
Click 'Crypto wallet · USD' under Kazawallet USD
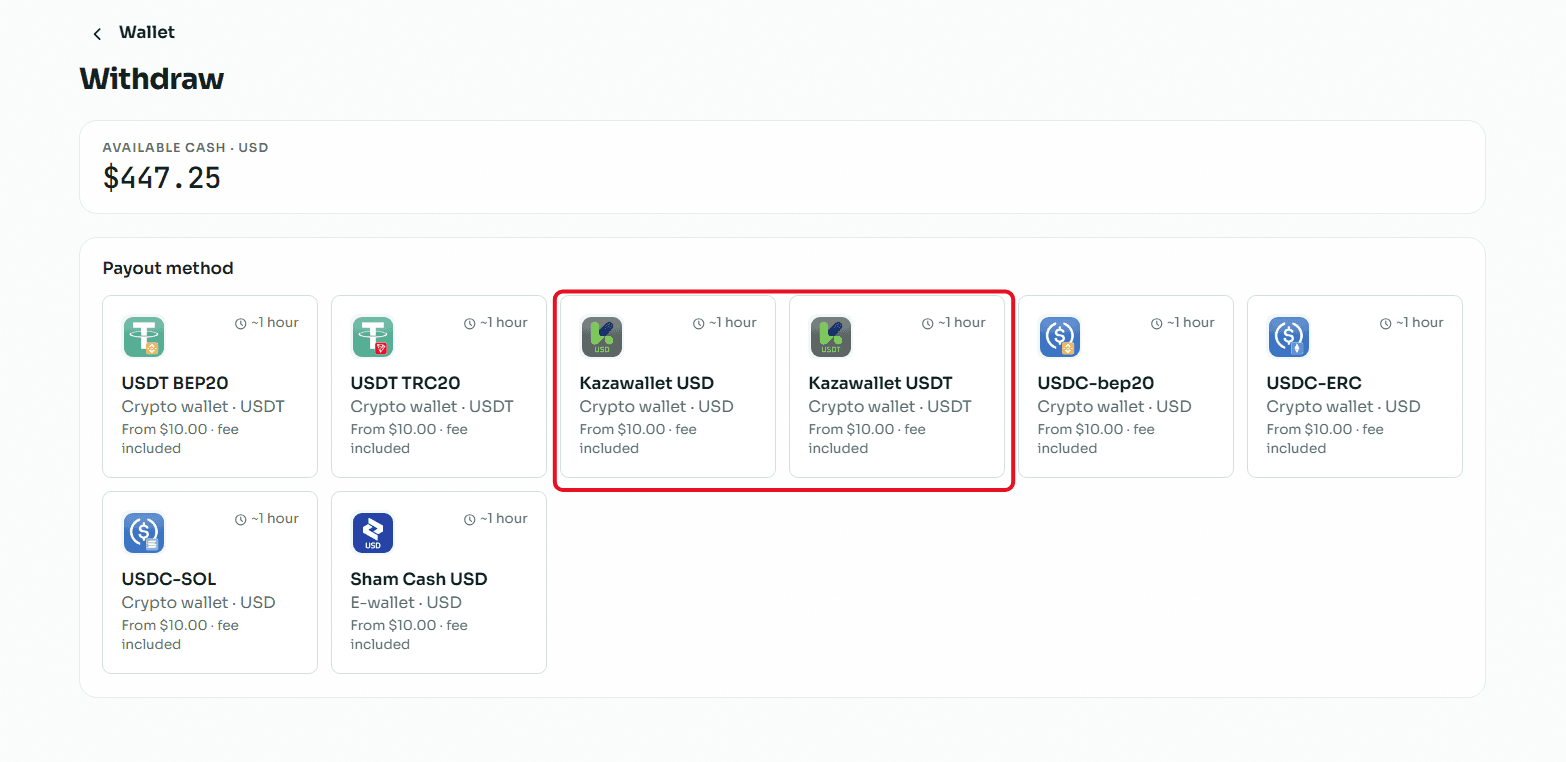tap(657, 407)
